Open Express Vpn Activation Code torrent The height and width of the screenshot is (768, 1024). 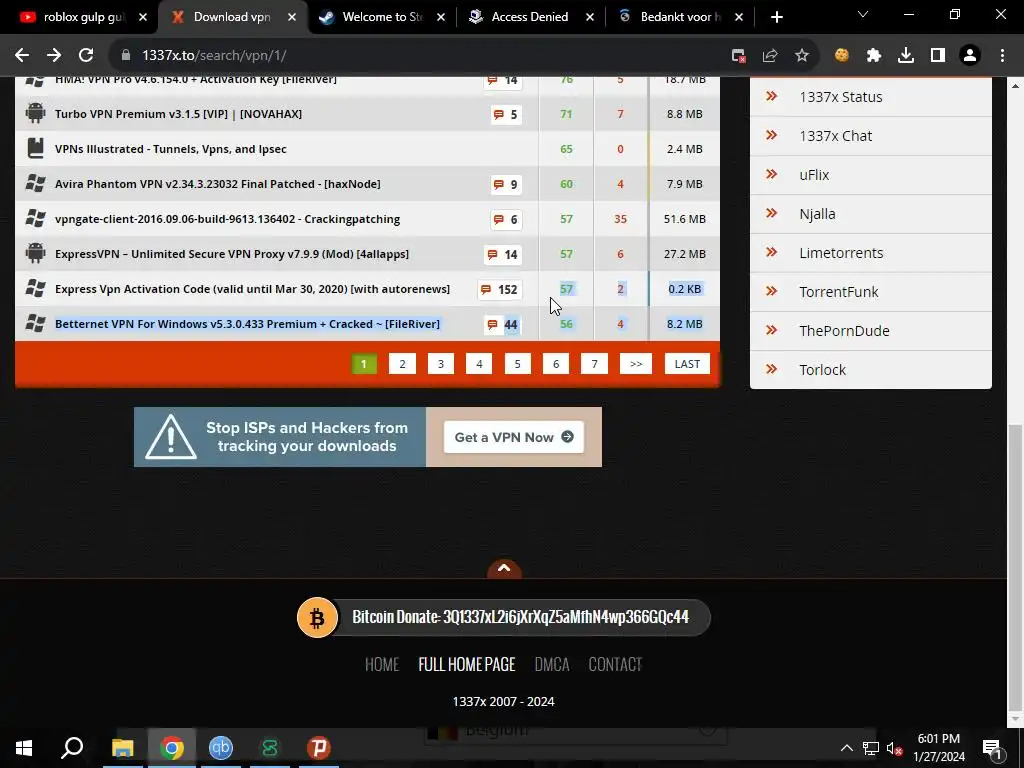point(252,289)
